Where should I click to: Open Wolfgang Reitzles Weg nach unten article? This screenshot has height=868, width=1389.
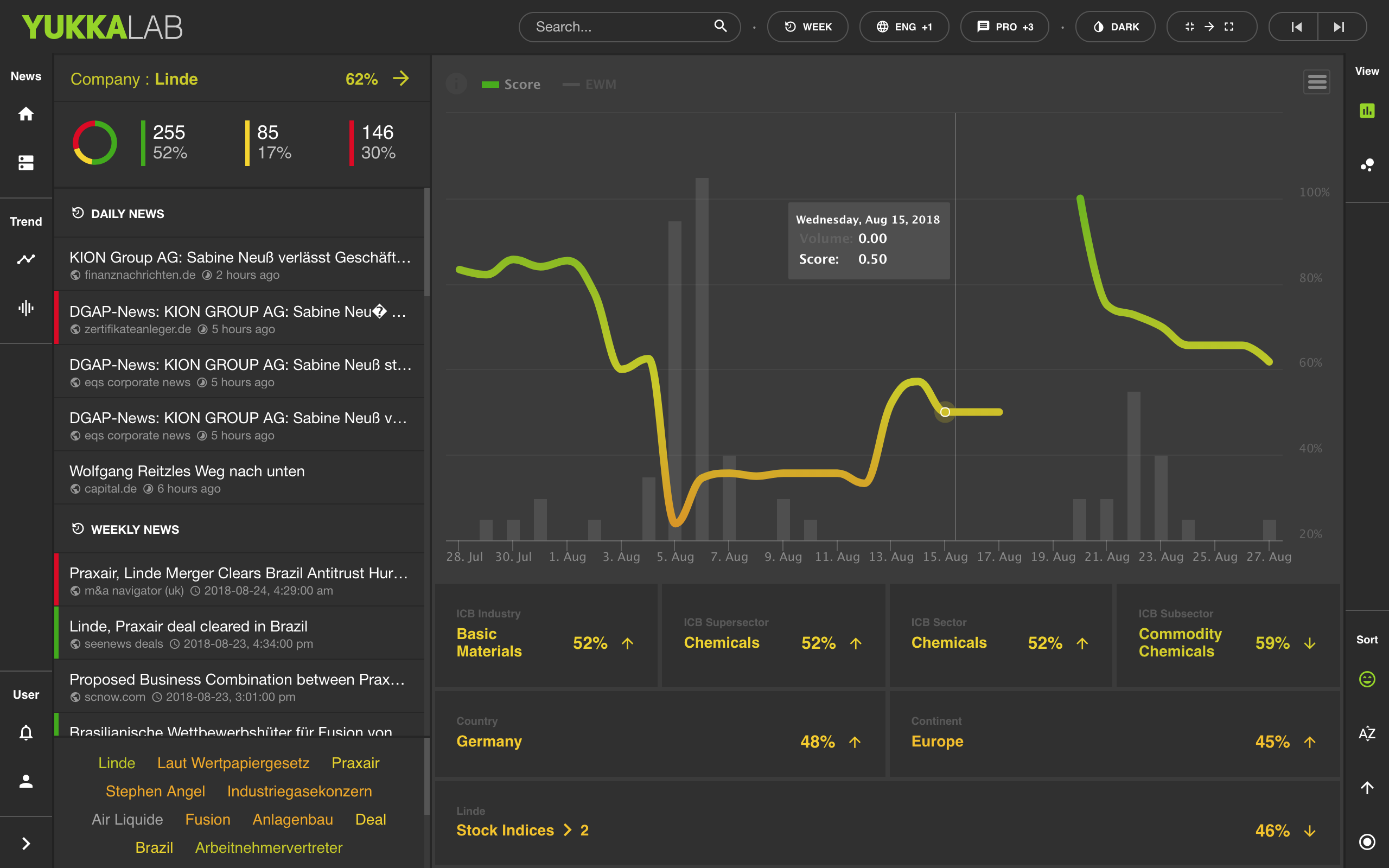[240, 478]
